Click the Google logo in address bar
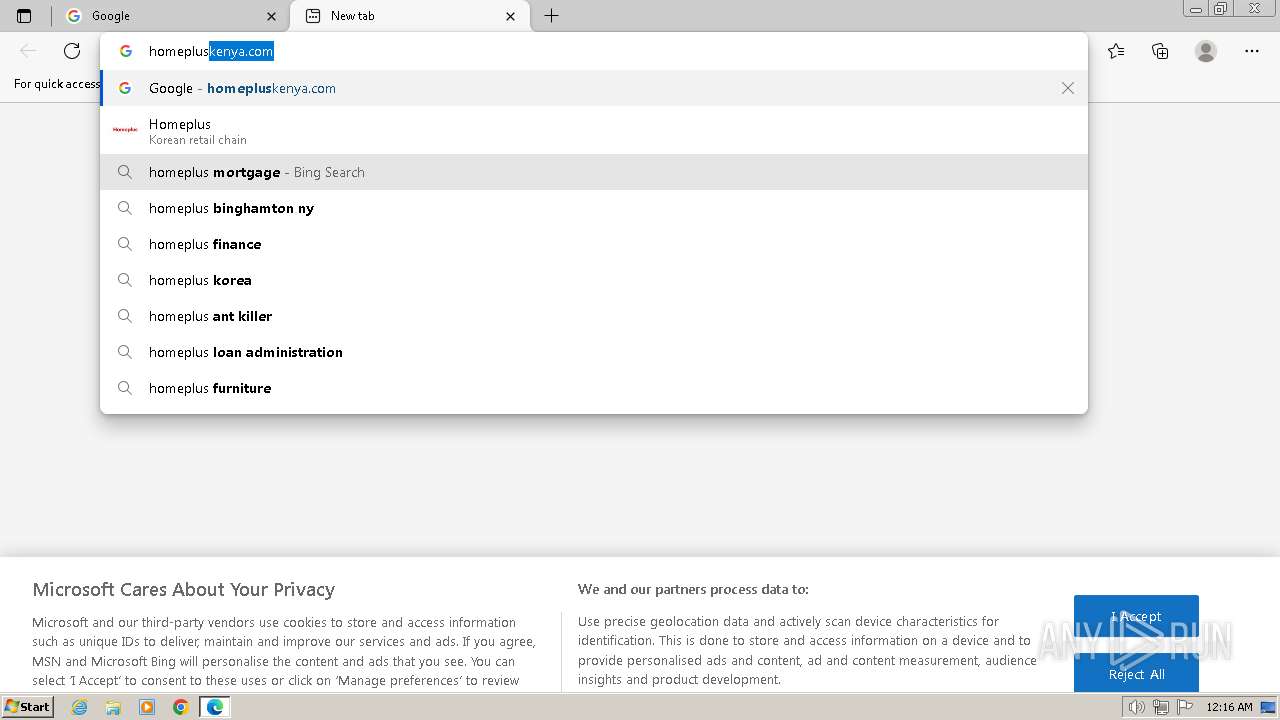Viewport: 1280px width, 720px height. click(x=125, y=51)
